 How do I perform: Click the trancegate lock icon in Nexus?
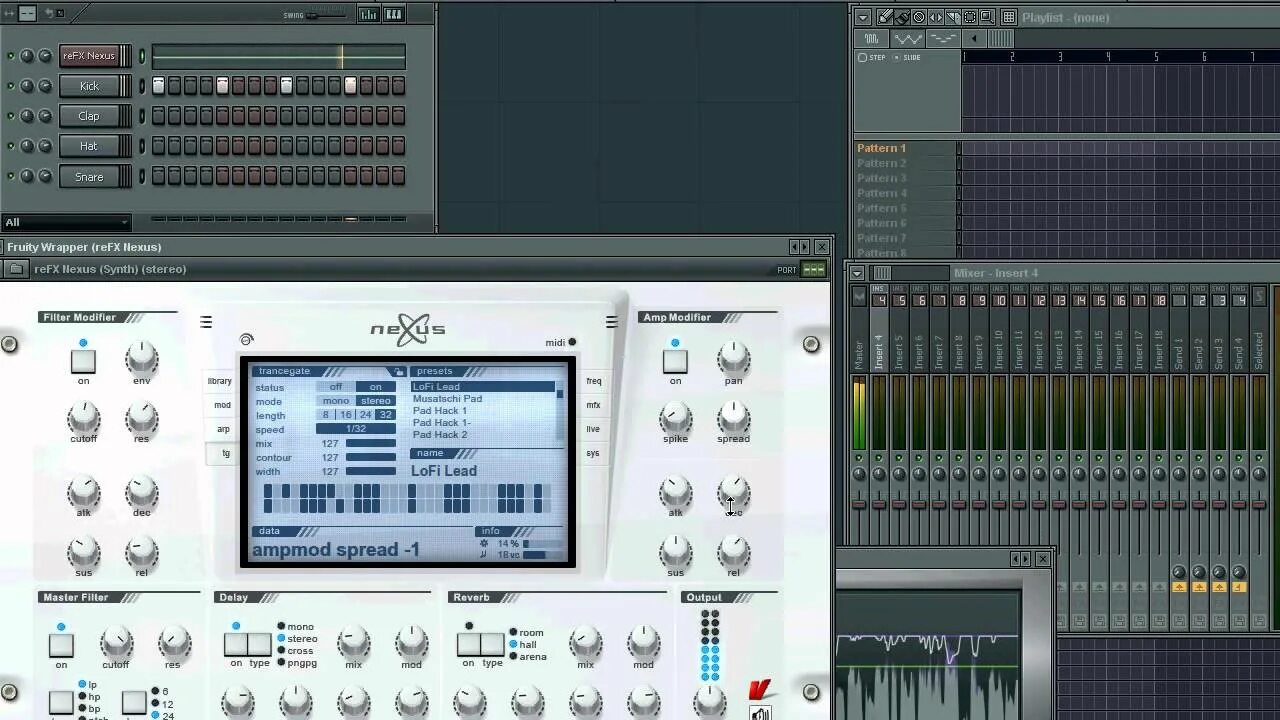pos(399,372)
